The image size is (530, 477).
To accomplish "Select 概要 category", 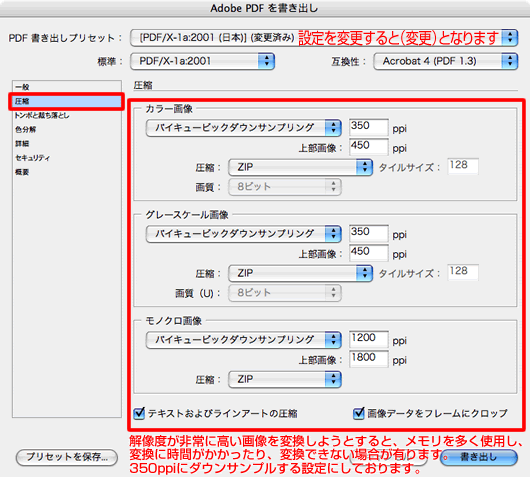I will [x=67, y=172].
